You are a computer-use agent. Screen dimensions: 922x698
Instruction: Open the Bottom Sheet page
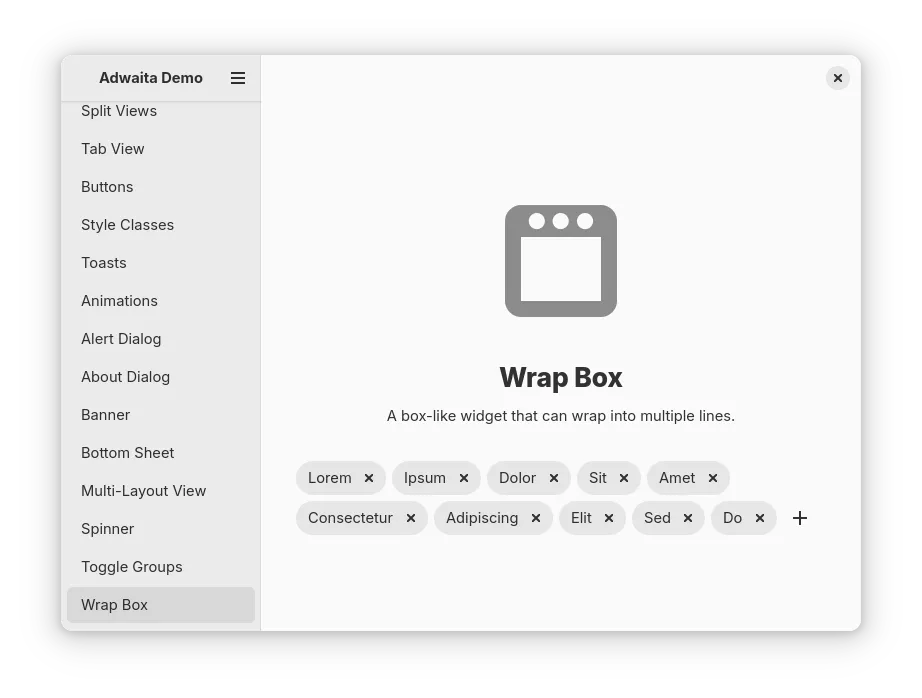(x=128, y=453)
